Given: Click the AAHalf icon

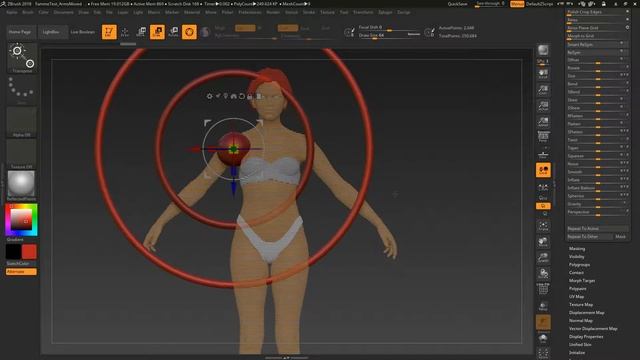Looking at the screenshot, I should point(543,122).
